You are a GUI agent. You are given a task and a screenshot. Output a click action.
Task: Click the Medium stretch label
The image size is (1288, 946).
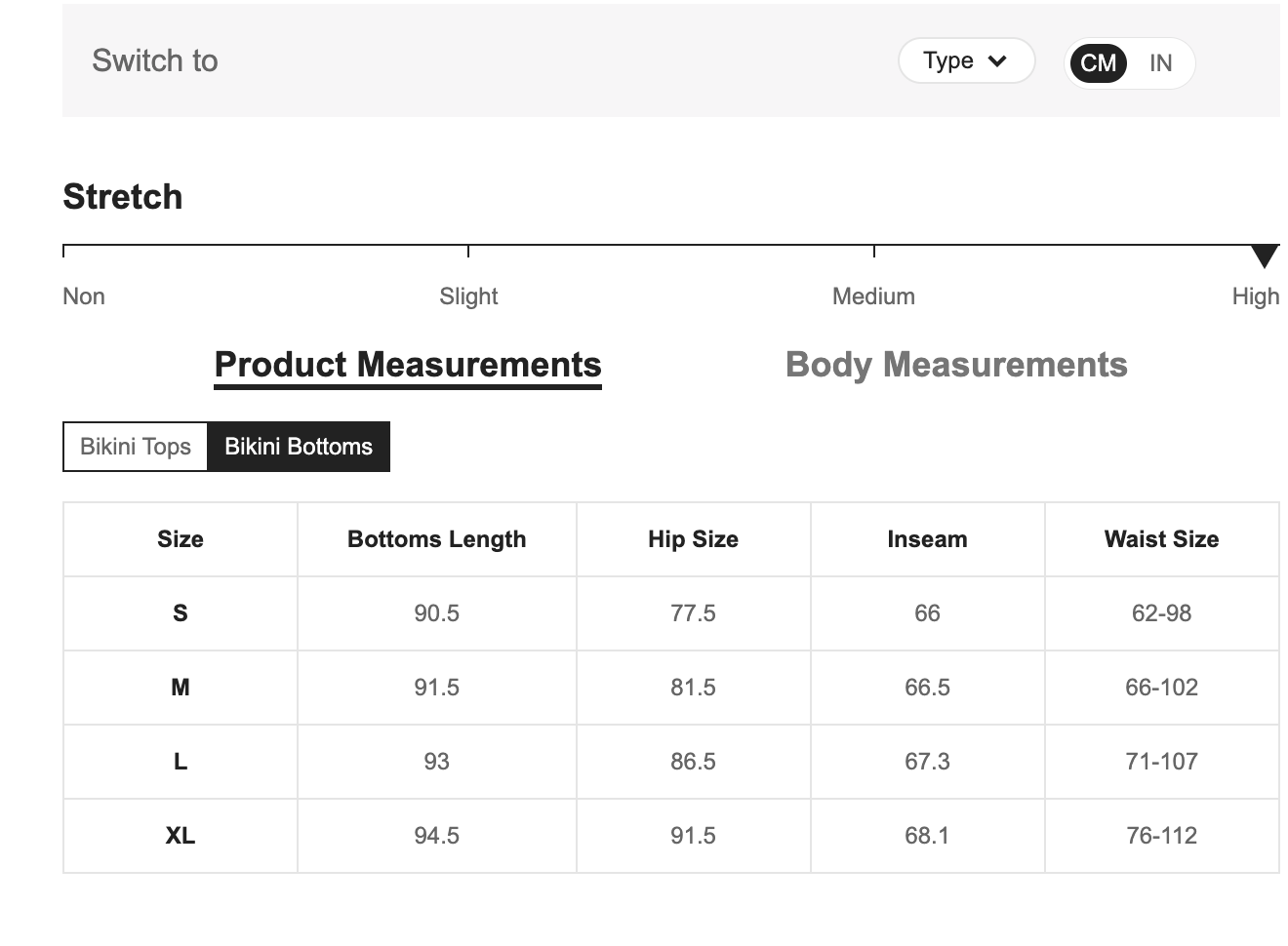(x=873, y=296)
